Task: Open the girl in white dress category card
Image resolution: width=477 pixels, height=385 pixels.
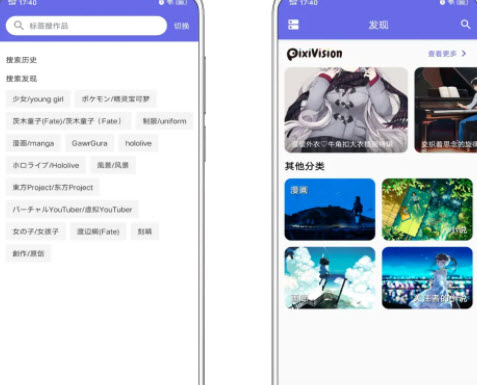Action: [x=427, y=278]
